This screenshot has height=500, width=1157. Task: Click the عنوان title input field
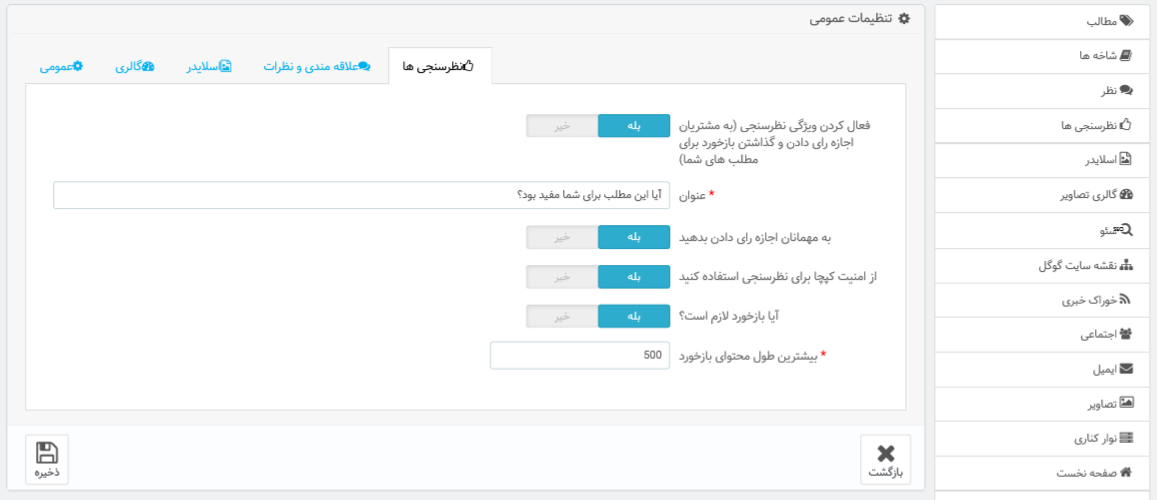[x=362, y=195]
